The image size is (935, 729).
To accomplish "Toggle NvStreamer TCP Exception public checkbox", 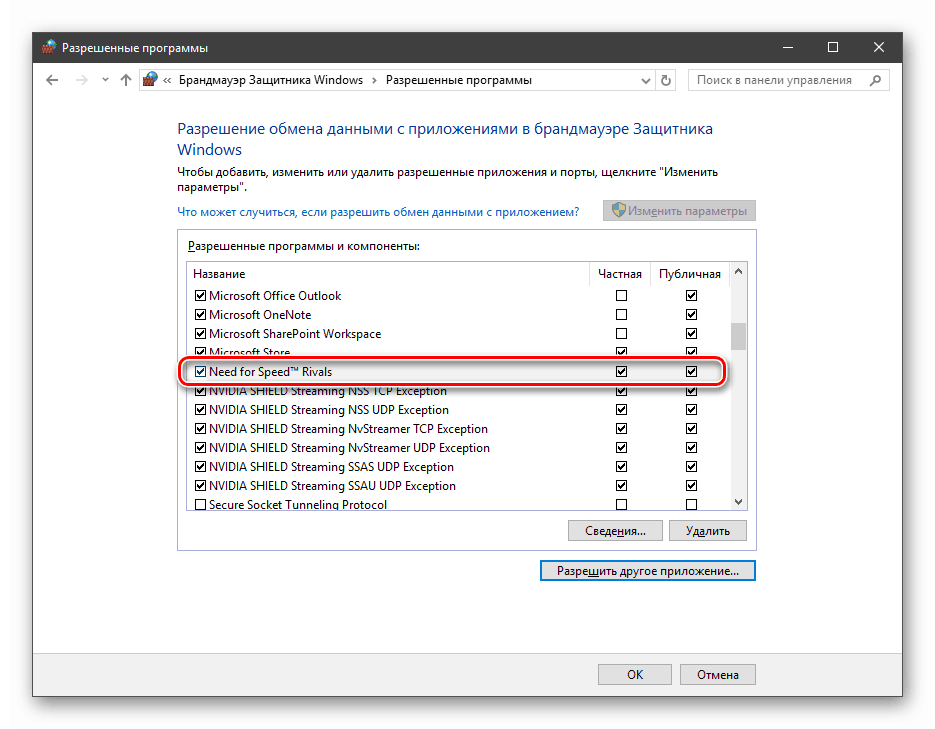I will coord(691,429).
